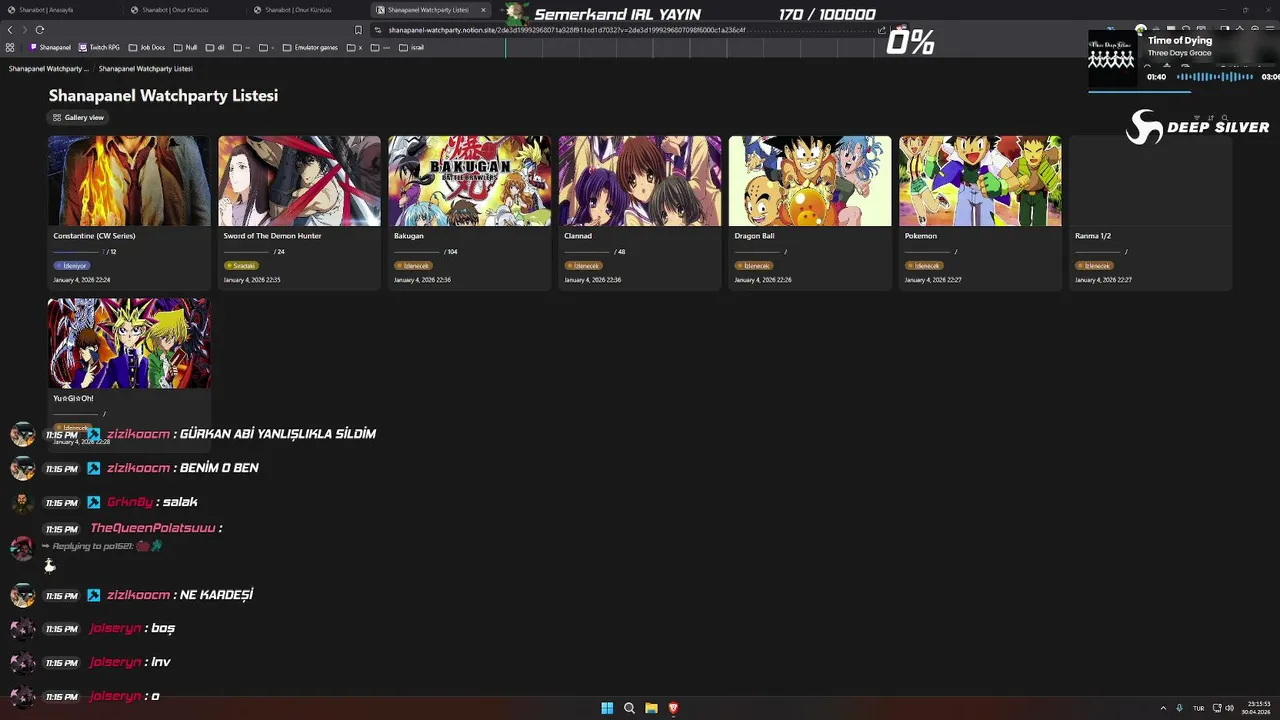The height and width of the screenshot is (720, 1280).
Task: Switch to third tab Shanabot | Onur Kürsüsü
Action: click(306, 10)
